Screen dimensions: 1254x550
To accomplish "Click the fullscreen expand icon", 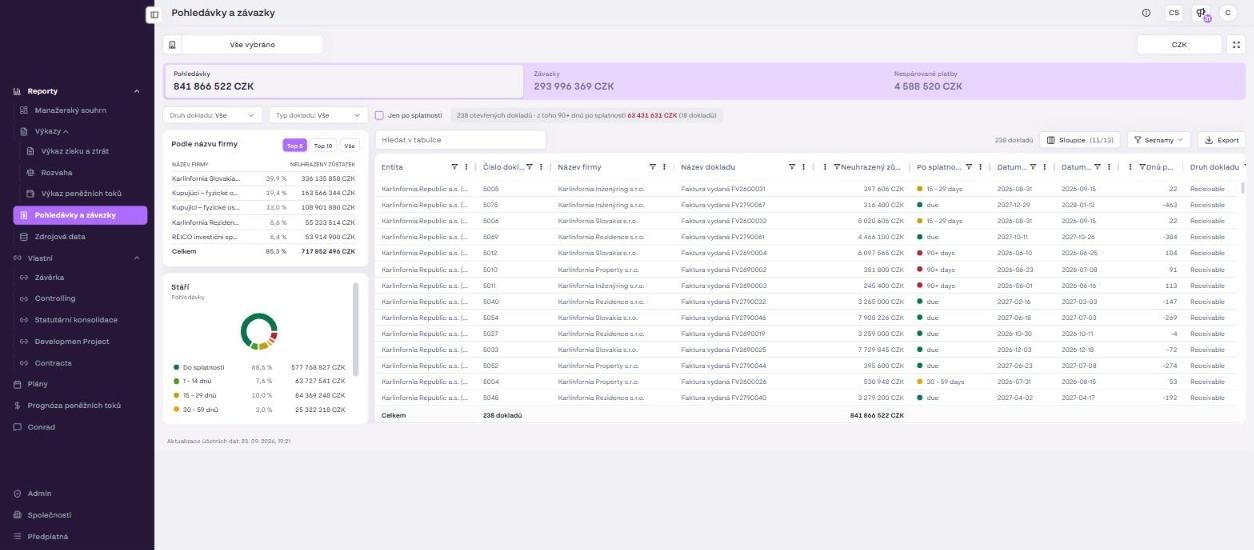I will tap(1237, 45).
